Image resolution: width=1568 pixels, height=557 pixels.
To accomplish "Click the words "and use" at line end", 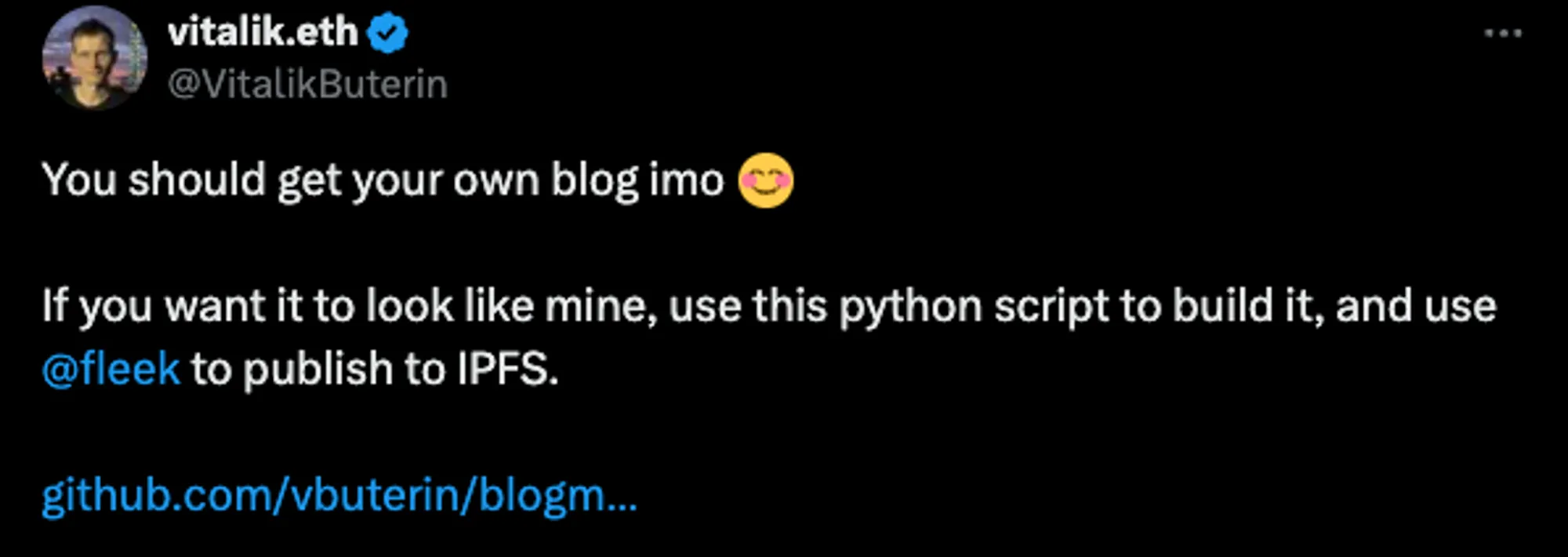I will click(1416, 306).
